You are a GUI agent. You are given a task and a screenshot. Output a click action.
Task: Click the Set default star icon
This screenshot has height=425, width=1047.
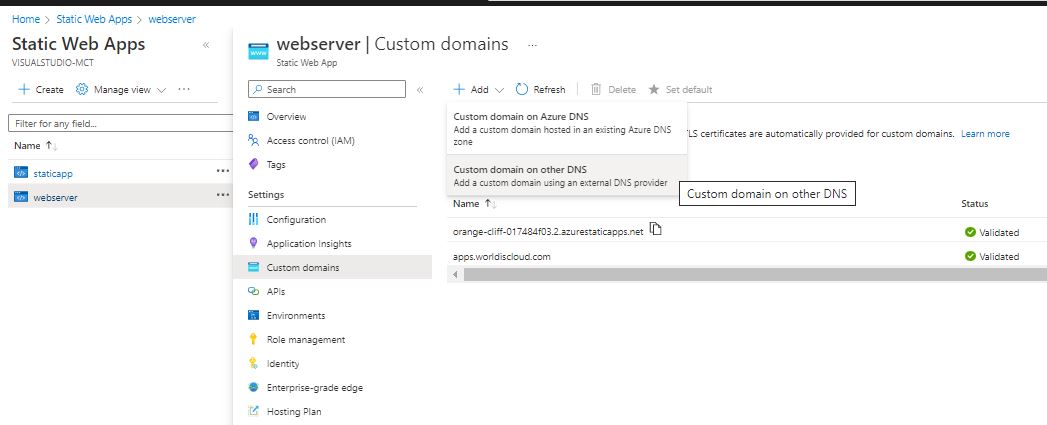pos(654,89)
